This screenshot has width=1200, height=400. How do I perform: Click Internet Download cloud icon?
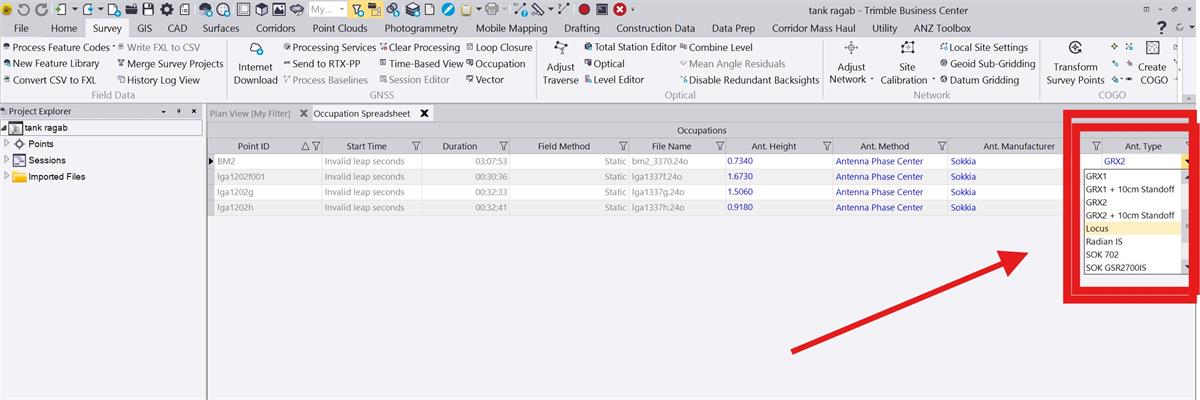pyautogui.click(x=256, y=48)
